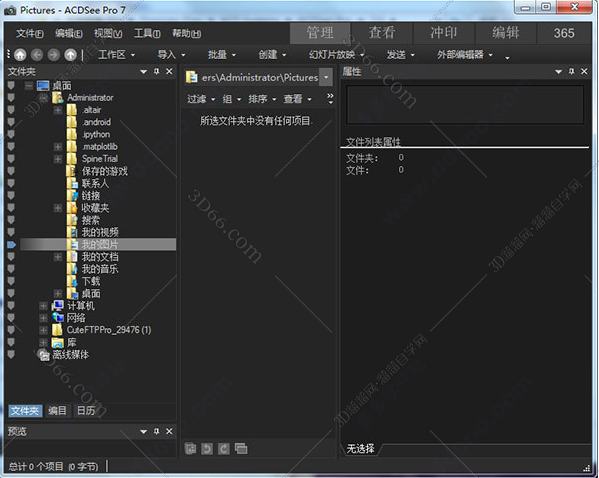Toggle easy-select marker beside 我的文档
599x478 pixels.
[x=11, y=257]
